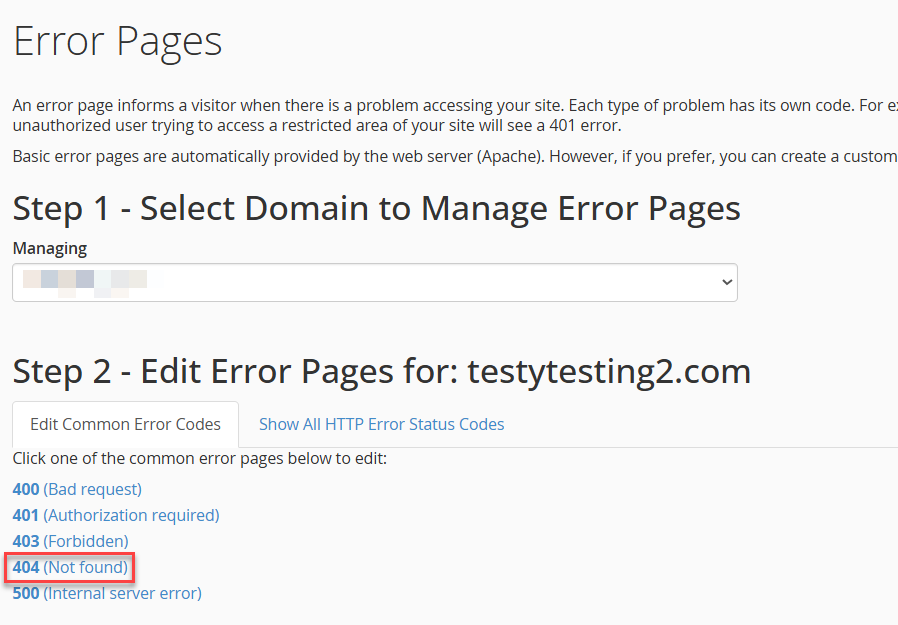898x625 pixels.
Task: Click the Internal server error link text
Action: pos(121,593)
